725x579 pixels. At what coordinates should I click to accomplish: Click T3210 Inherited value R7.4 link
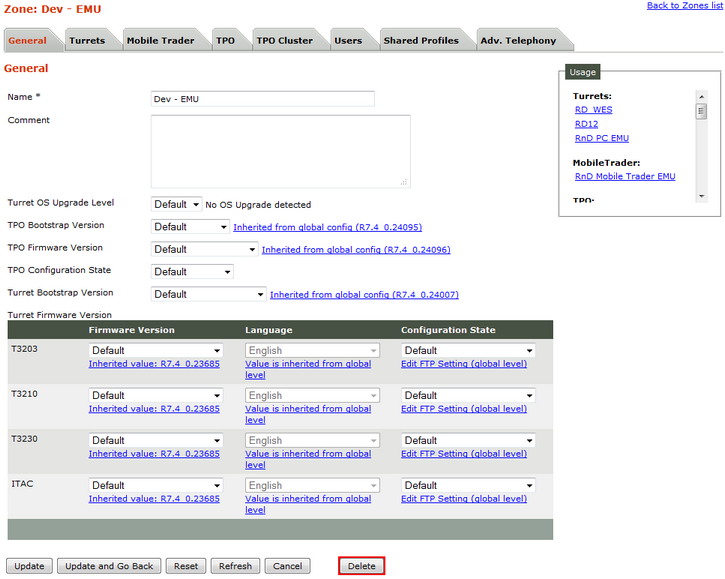(x=154, y=409)
